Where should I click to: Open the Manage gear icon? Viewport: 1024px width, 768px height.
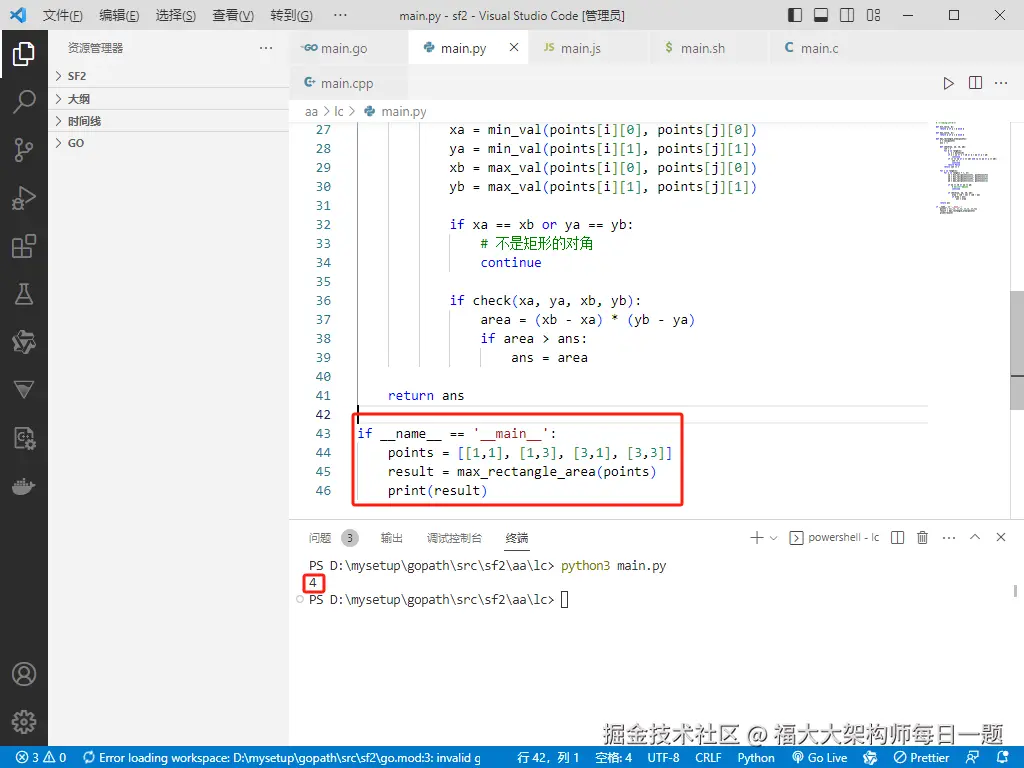(24, 722)
